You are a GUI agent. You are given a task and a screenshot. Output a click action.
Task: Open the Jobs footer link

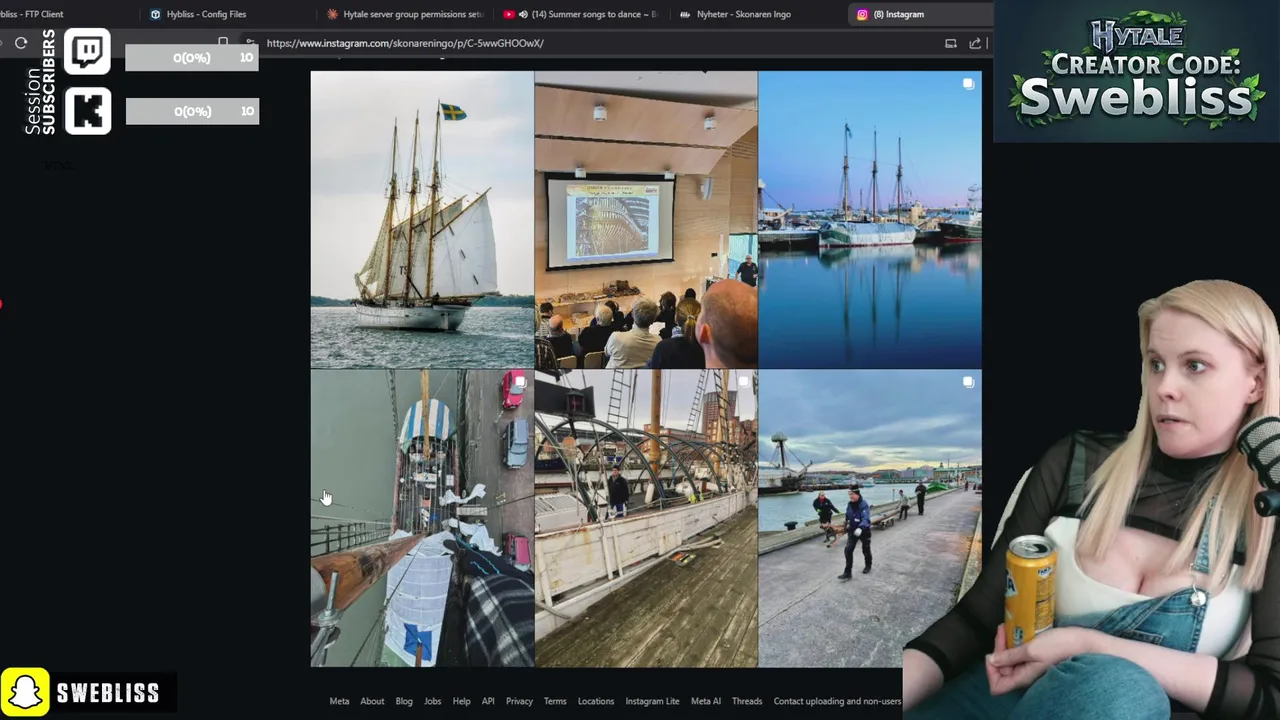click(432, 701)
